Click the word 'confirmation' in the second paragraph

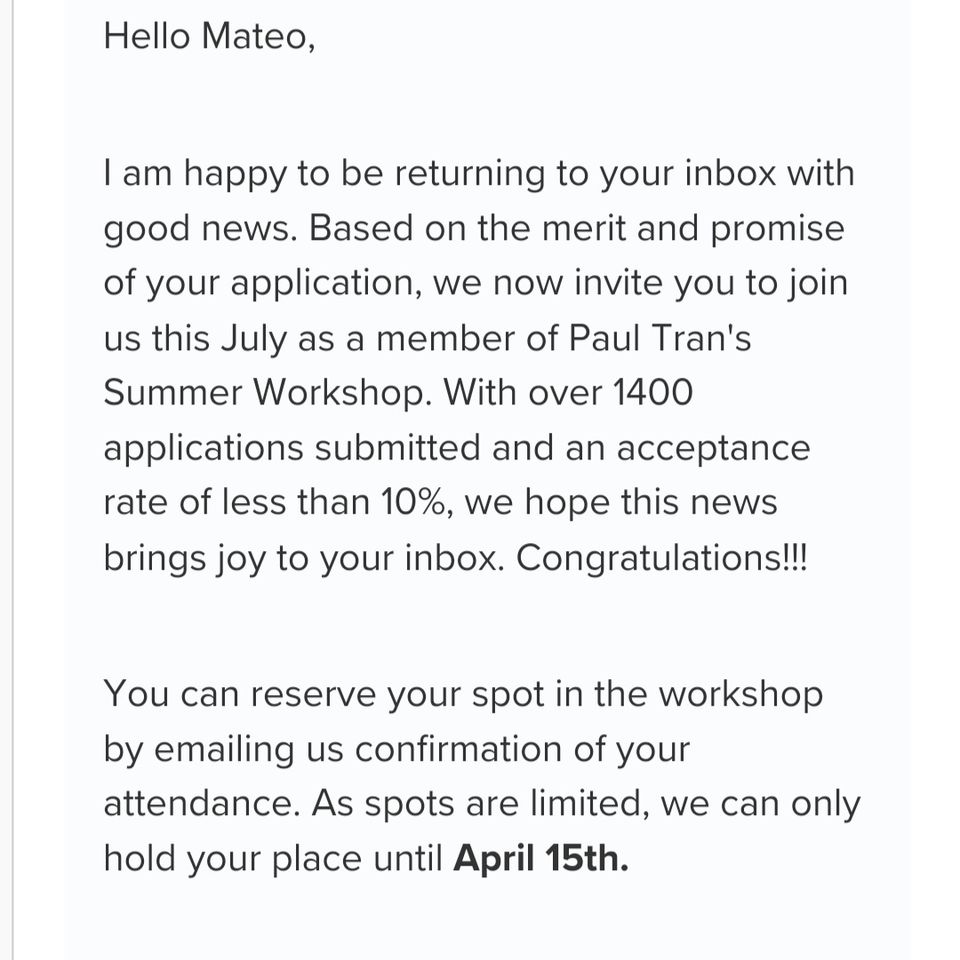click(459, 749)
